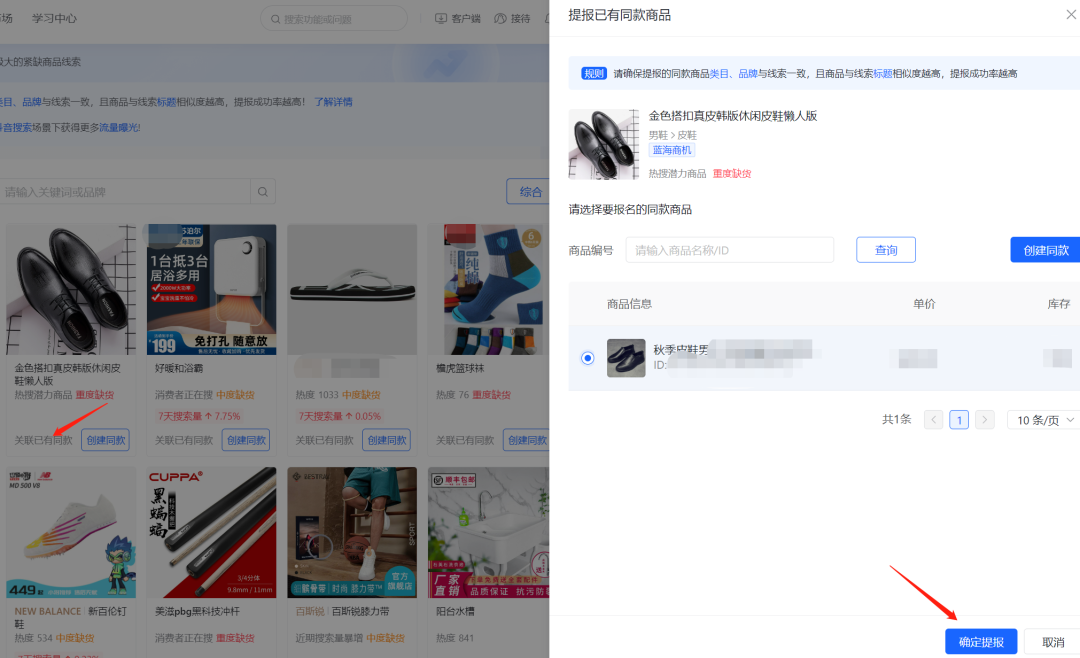
Task: Click the 蓝海商机 tag
Action: [x=672, y=150]
